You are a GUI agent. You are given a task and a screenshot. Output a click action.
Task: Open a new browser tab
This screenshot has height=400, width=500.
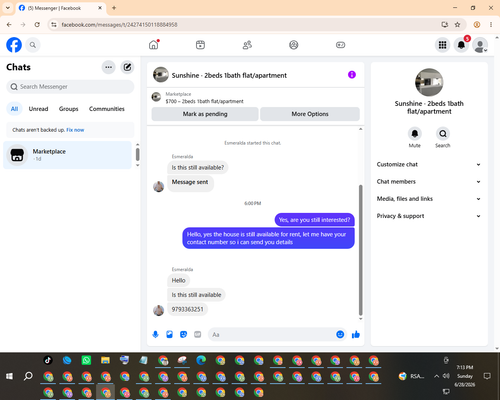pos(114,8)
